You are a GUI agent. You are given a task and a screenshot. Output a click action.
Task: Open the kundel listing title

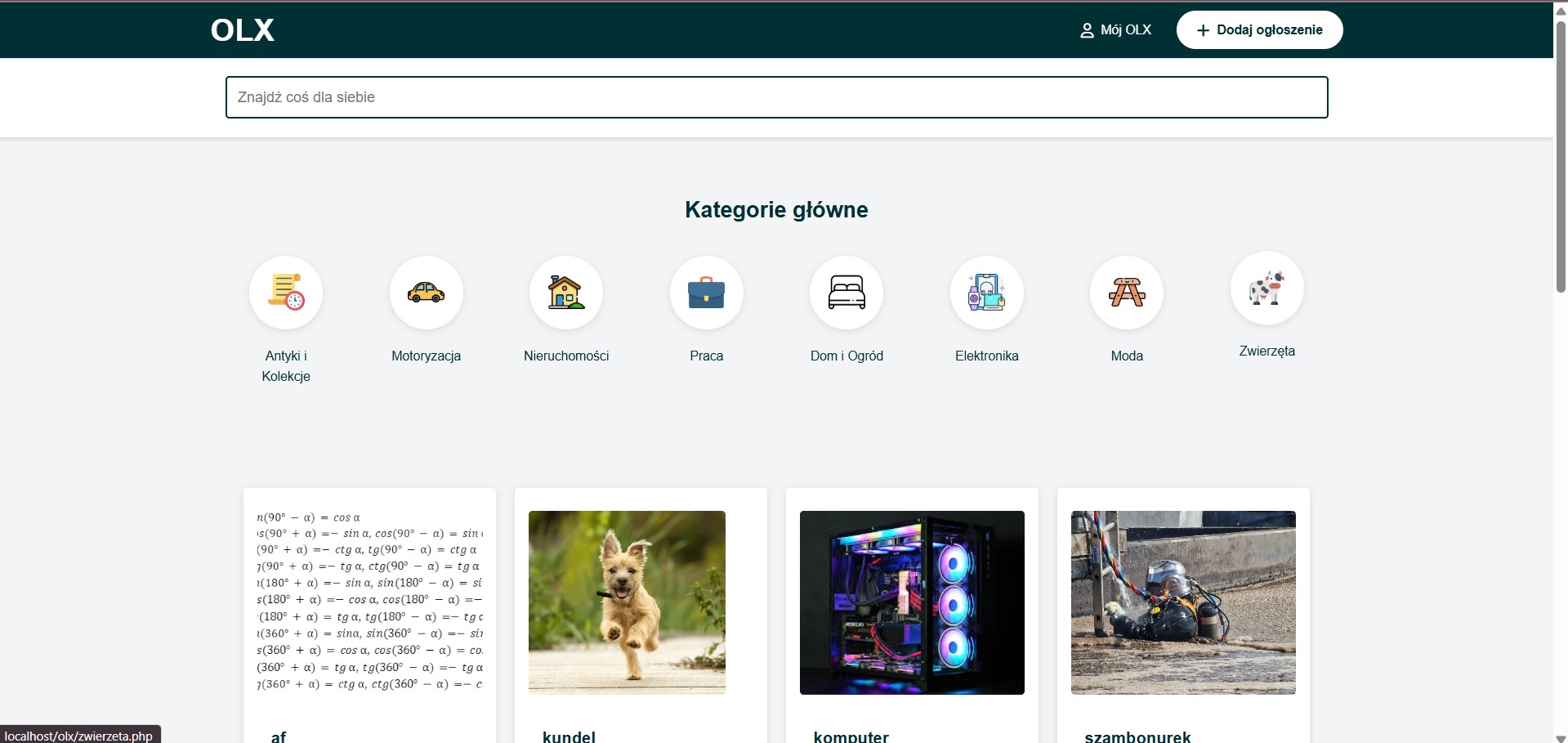click(x=570, y=736)
